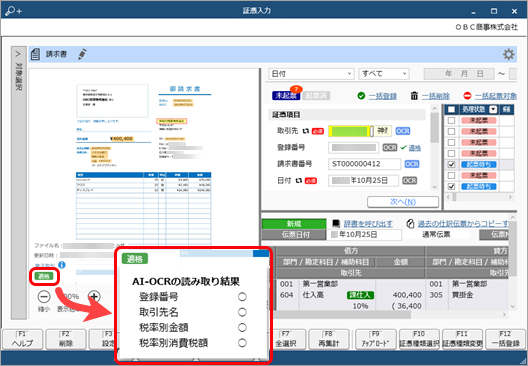Click the list's left scroll arrow

448,197
